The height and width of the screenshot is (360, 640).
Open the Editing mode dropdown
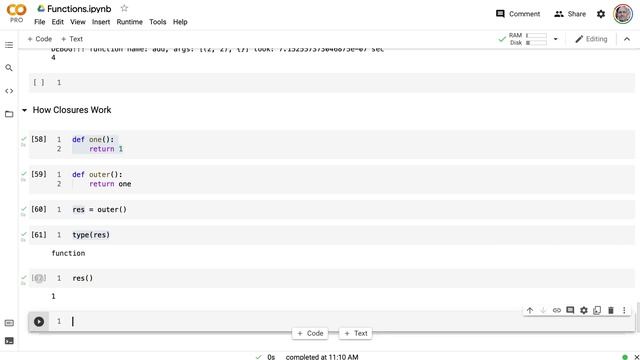[x=591, y=39]
